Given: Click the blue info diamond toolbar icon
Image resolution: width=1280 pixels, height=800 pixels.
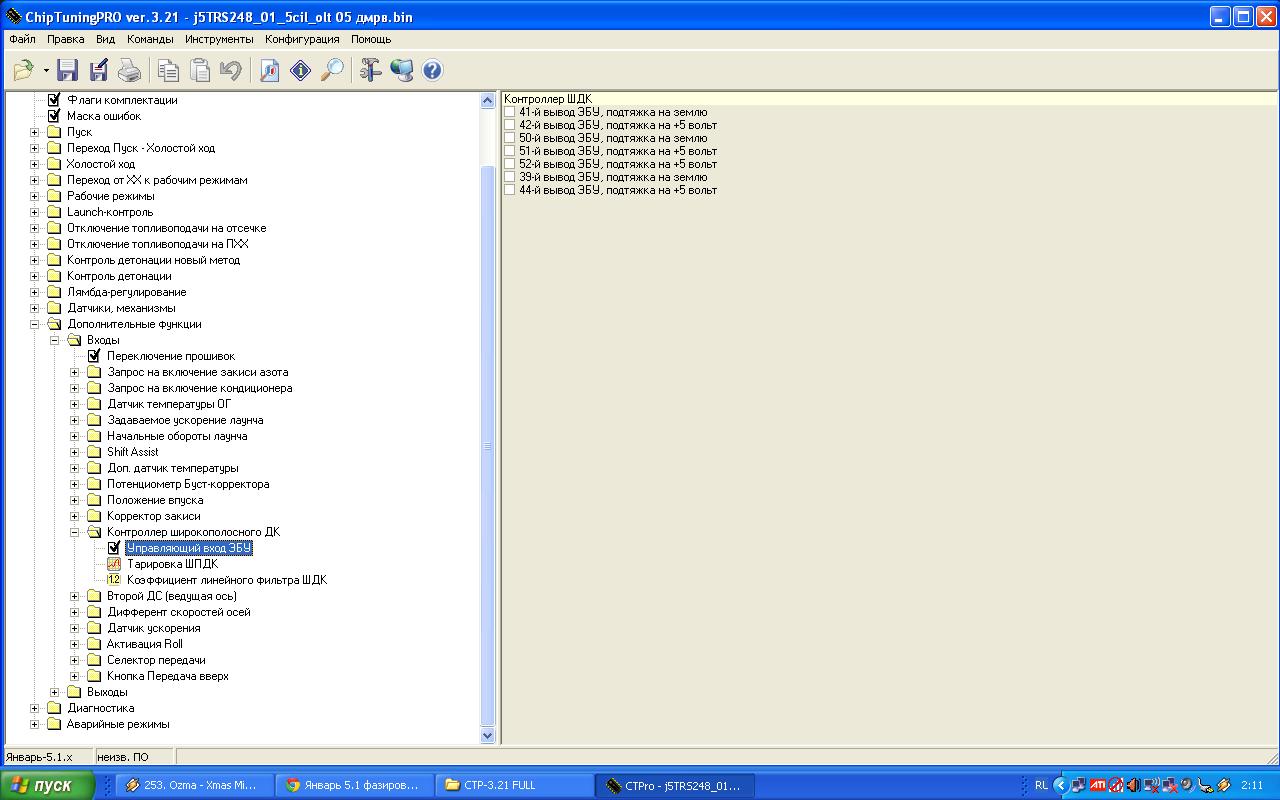Looking at the screenshot, I should (300, 70).
